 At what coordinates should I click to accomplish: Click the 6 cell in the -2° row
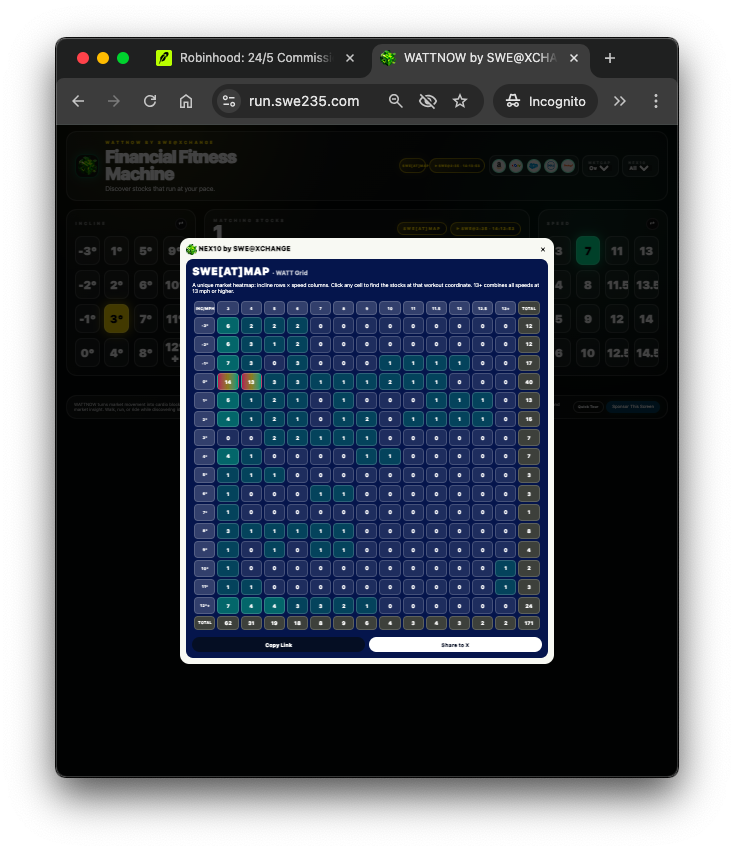click(x=228, y=344)
